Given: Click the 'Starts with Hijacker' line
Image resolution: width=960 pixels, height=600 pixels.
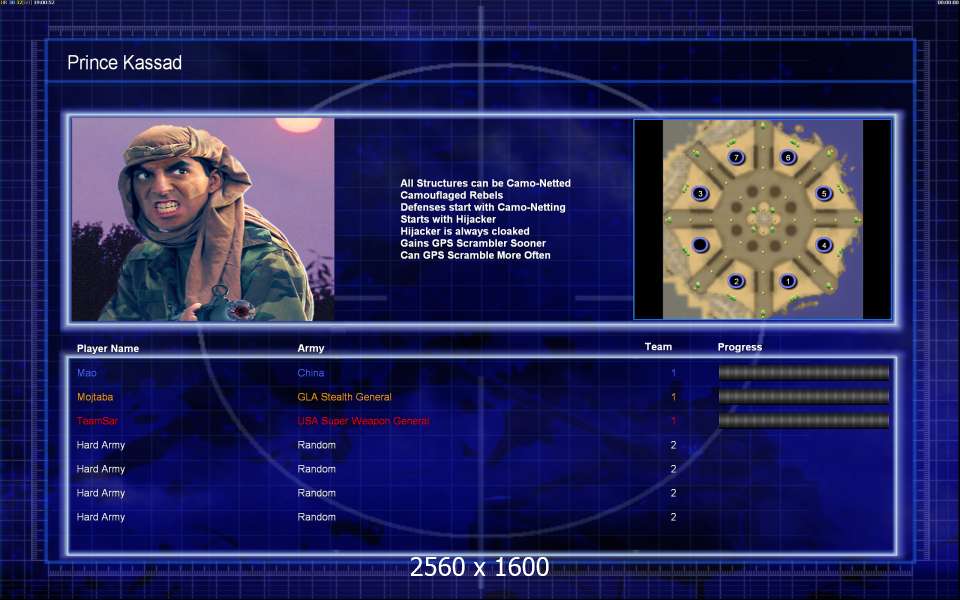Looking at the screenshot, I should coord(448,219).
